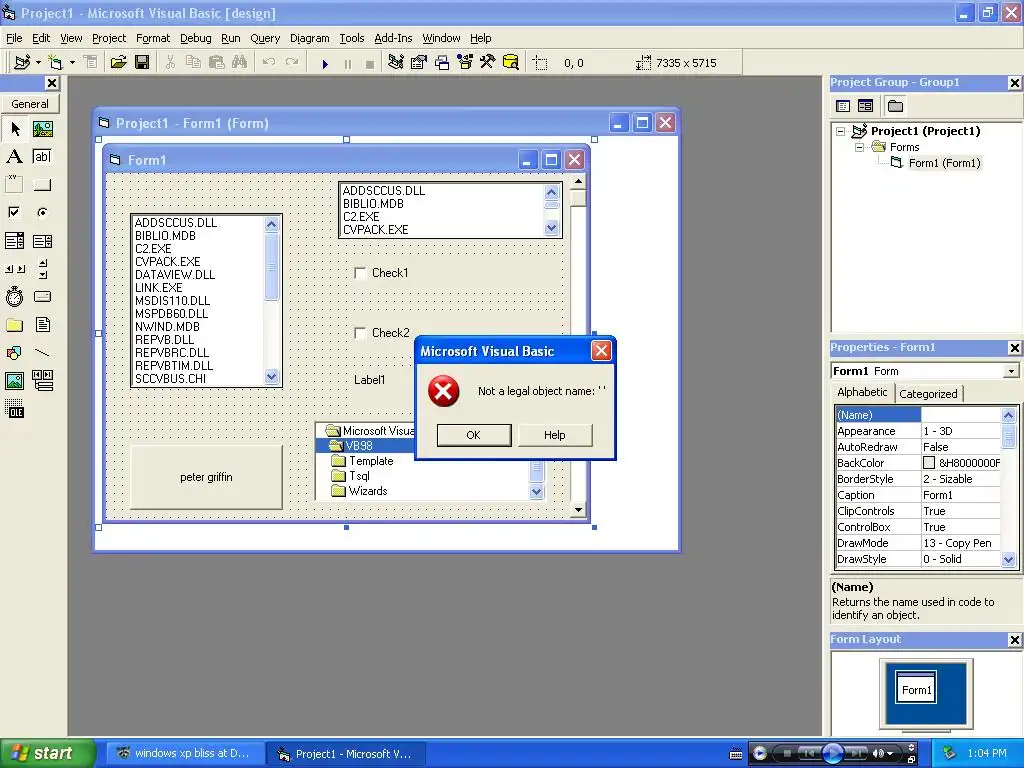The width and height of the screenshot is (1024, 768).
Task: Open the Project menu
Action: click(x=109, y=38)
